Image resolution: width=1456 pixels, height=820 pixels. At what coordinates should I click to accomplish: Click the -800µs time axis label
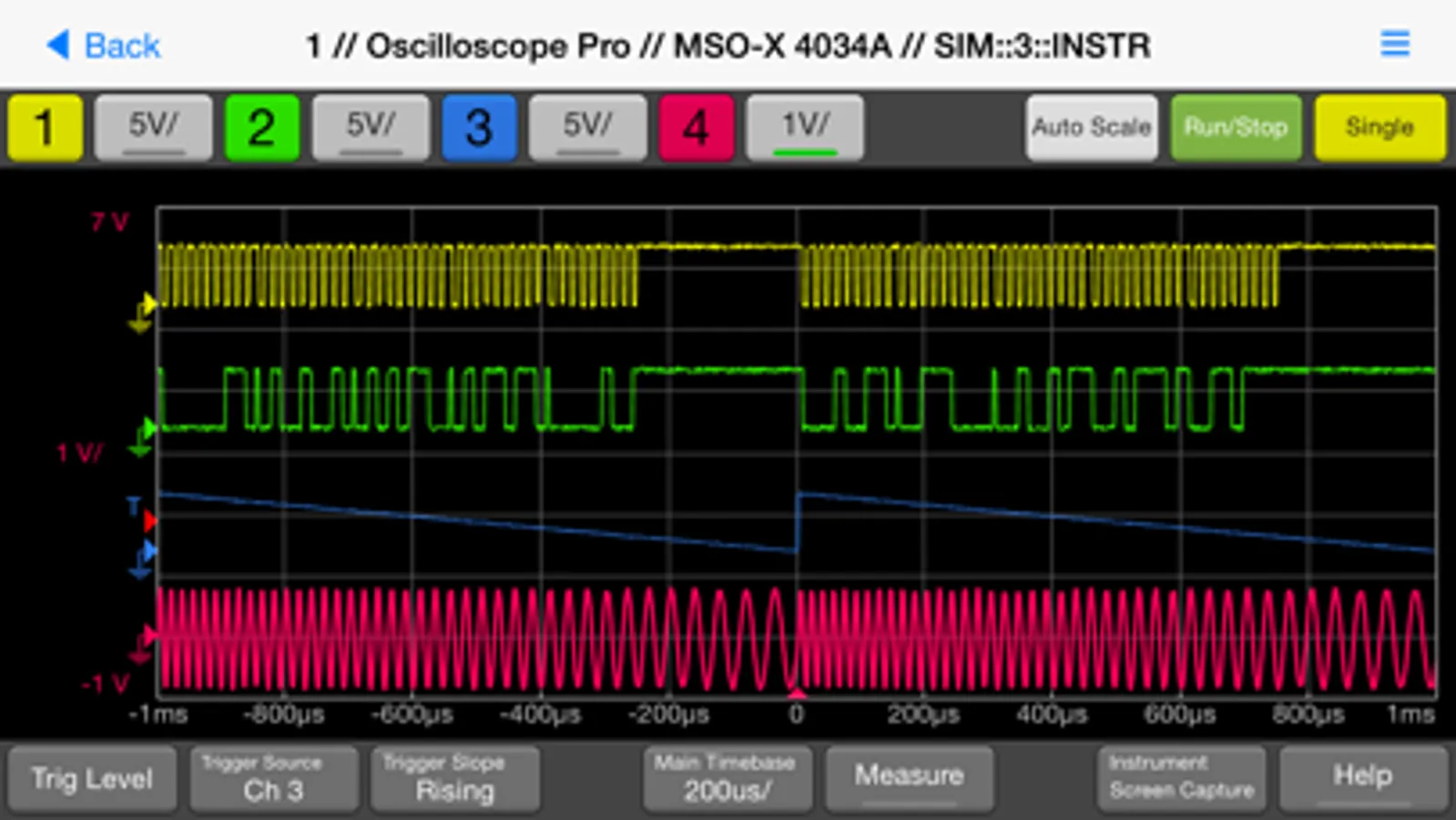pos(284,714)
